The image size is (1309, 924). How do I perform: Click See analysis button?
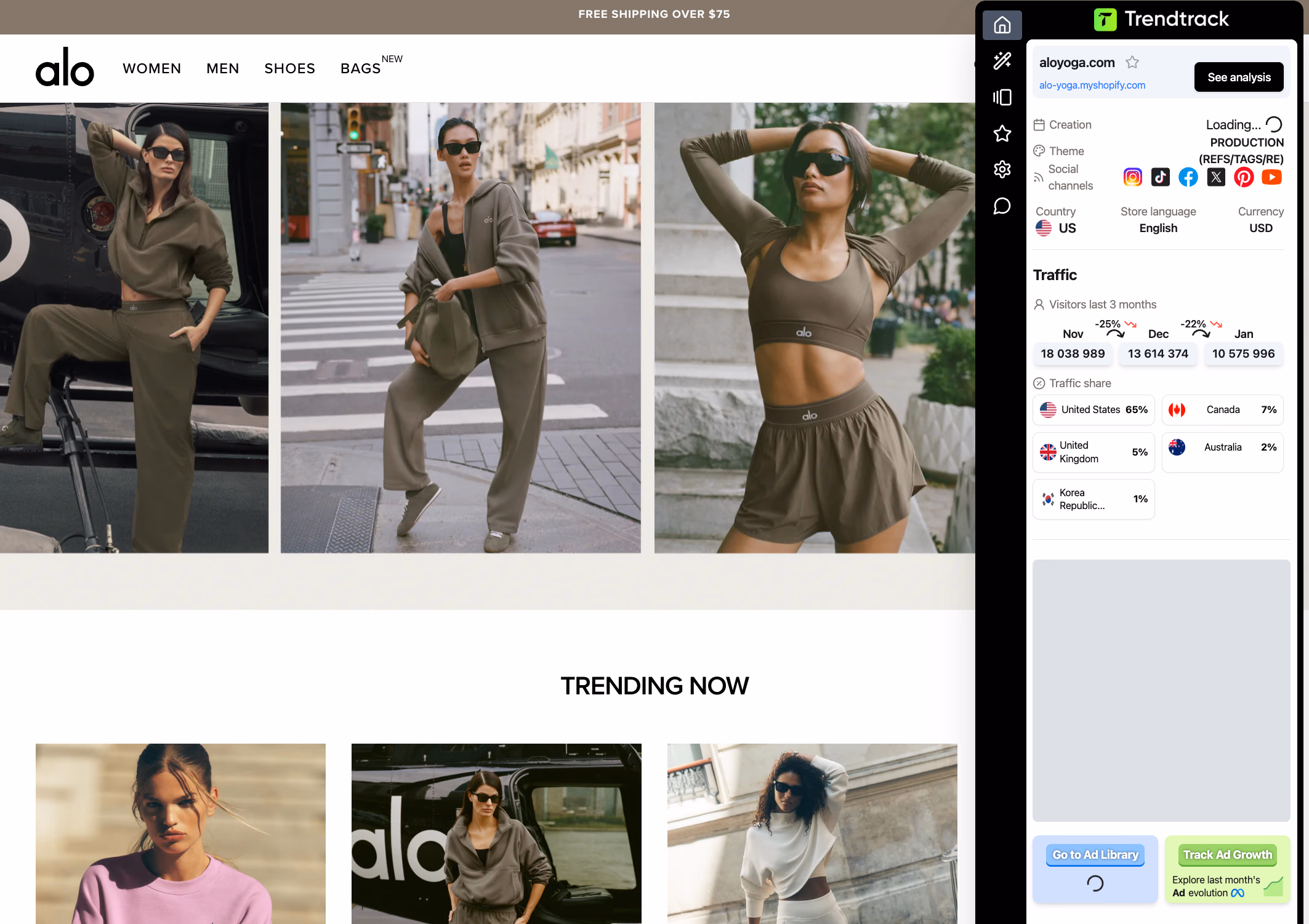click(1238, 77)
